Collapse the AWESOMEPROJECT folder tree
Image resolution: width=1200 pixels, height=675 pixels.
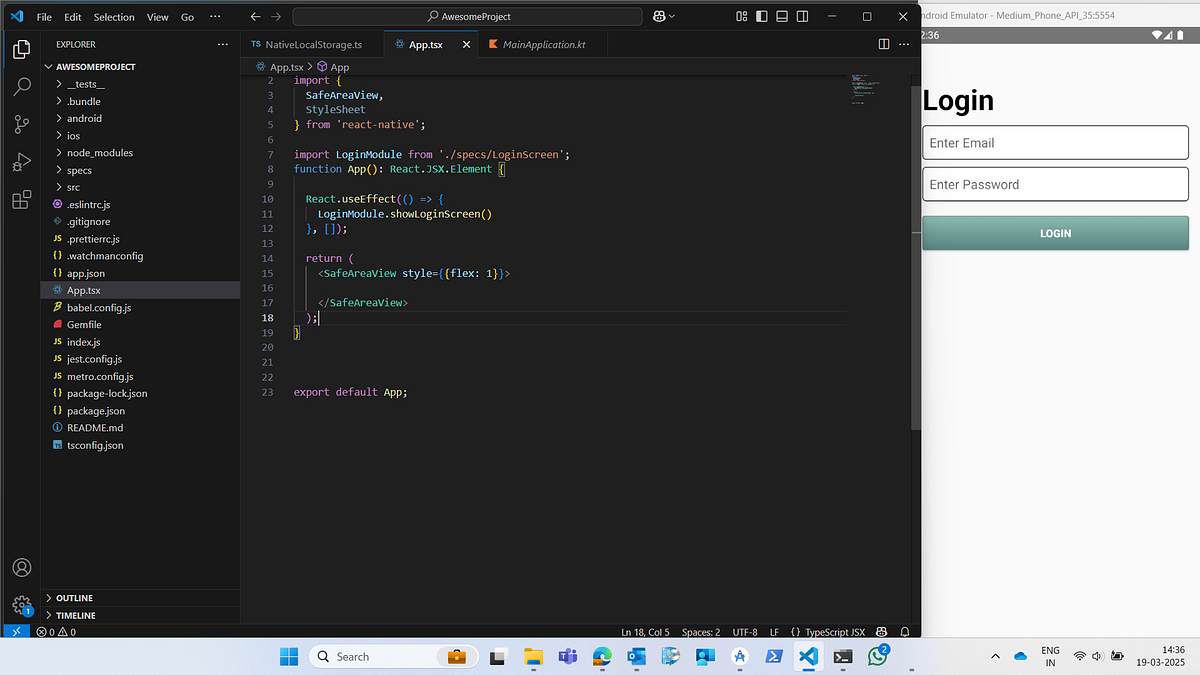click(x=48, y=66)
